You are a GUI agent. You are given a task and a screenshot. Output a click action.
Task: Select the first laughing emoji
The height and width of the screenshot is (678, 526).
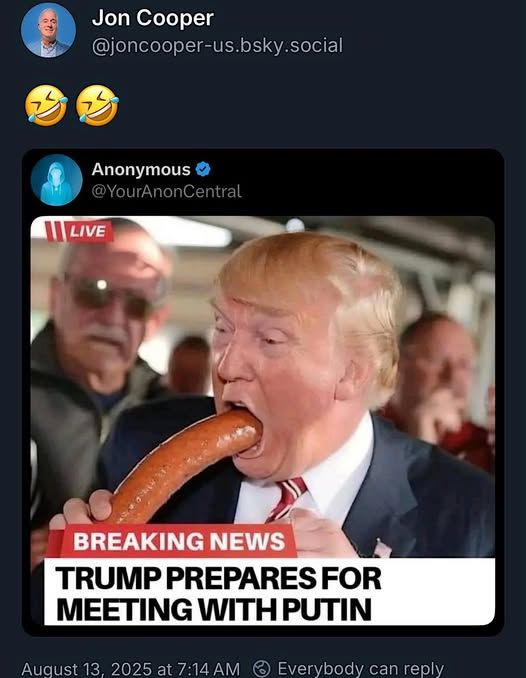tap(46, 106)
